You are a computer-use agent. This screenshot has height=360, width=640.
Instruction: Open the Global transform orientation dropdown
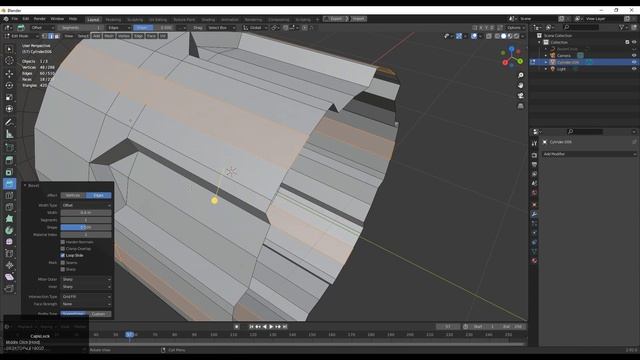(255, 28)
